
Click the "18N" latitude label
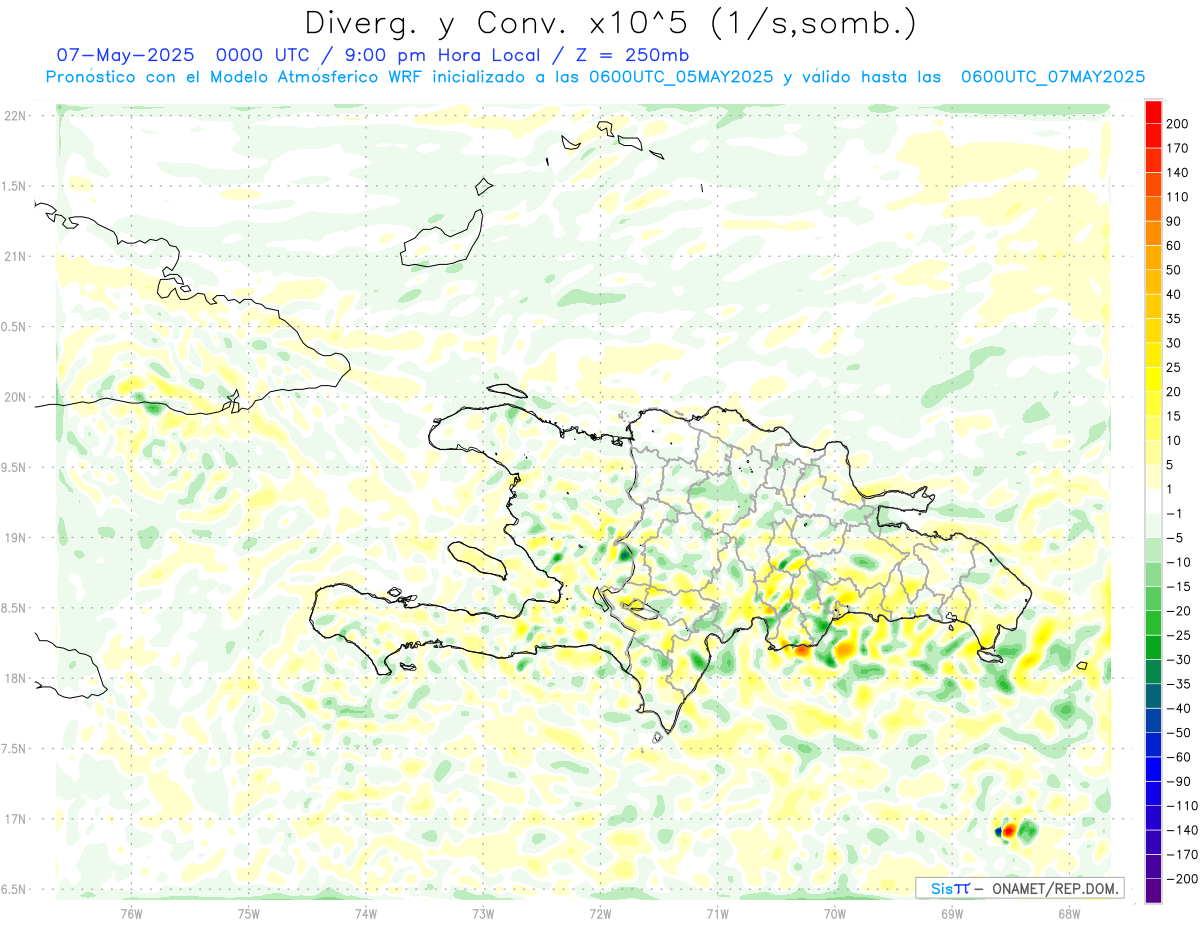14,678
